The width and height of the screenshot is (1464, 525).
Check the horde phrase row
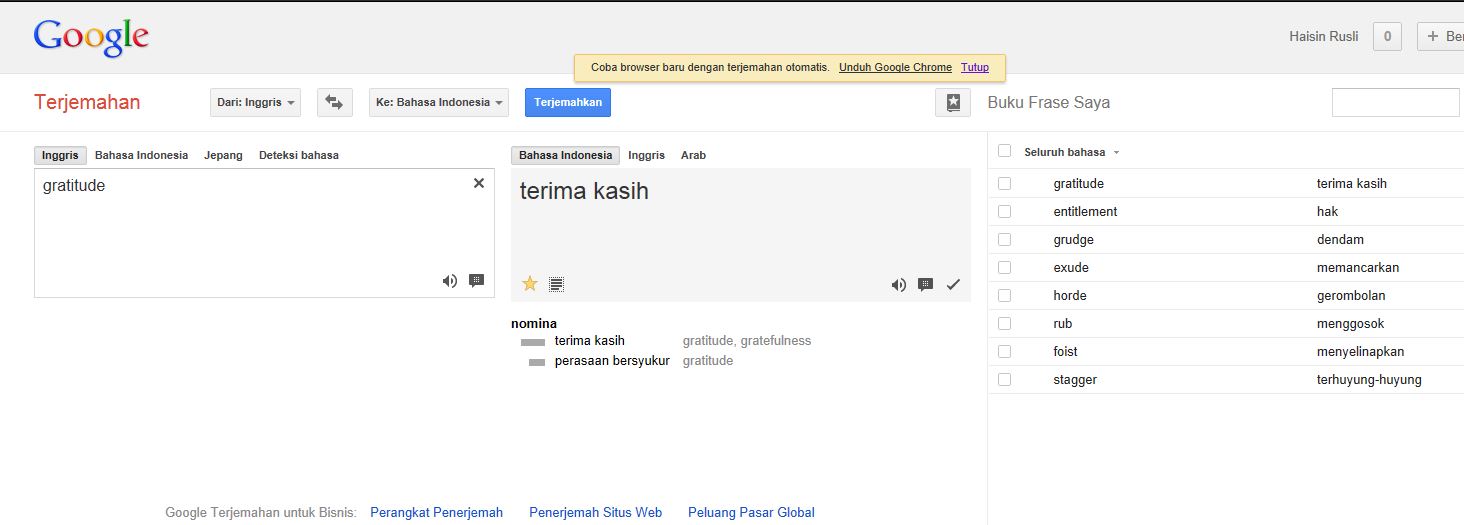[1004, 295]
